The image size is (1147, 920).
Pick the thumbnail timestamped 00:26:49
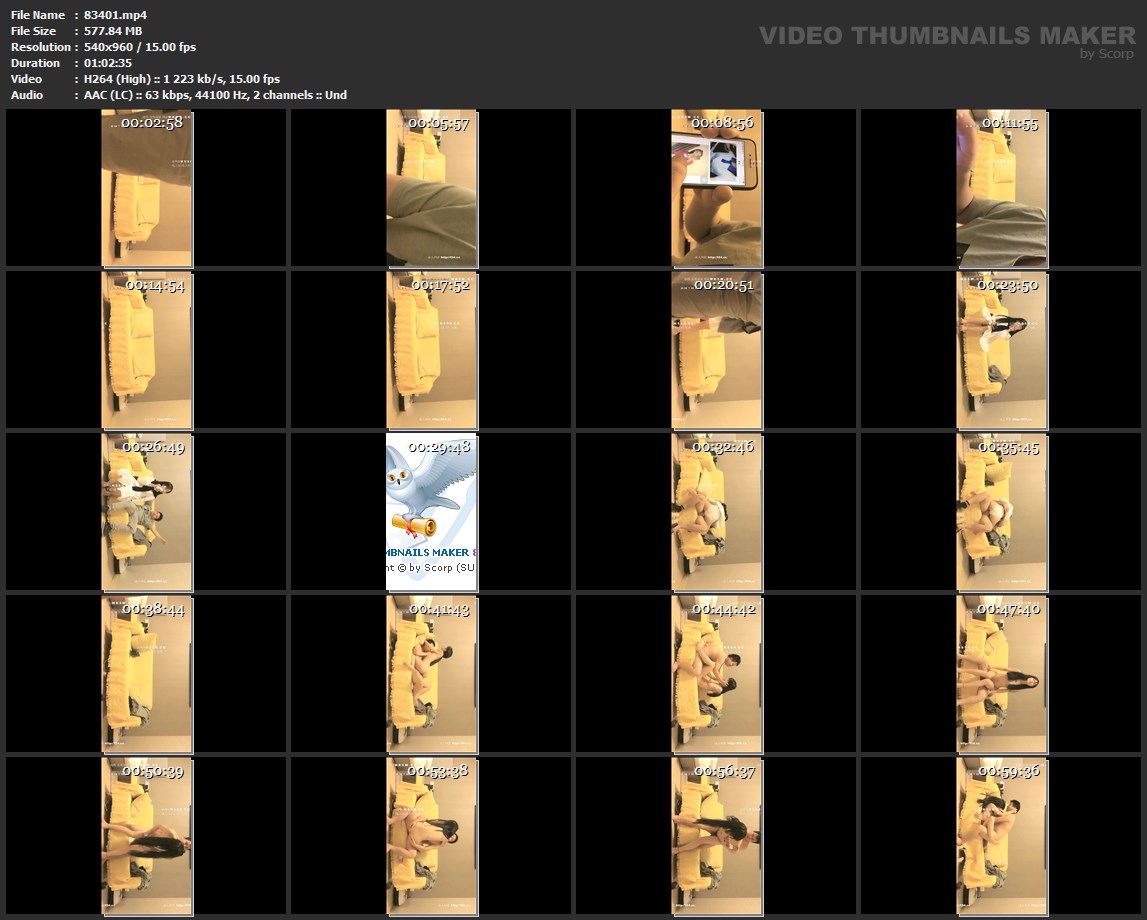pyautogui.click(x=146, y=512)
